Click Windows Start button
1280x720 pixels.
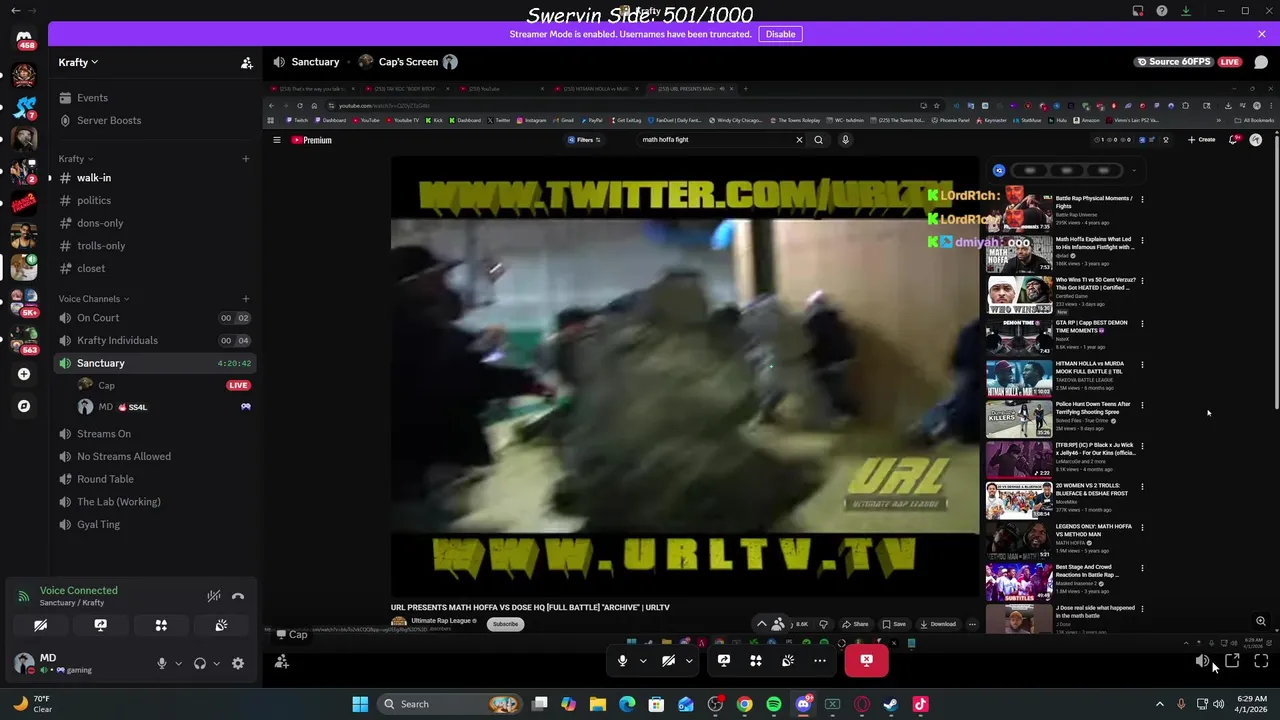pyautogui.click(x=360, y=704)
